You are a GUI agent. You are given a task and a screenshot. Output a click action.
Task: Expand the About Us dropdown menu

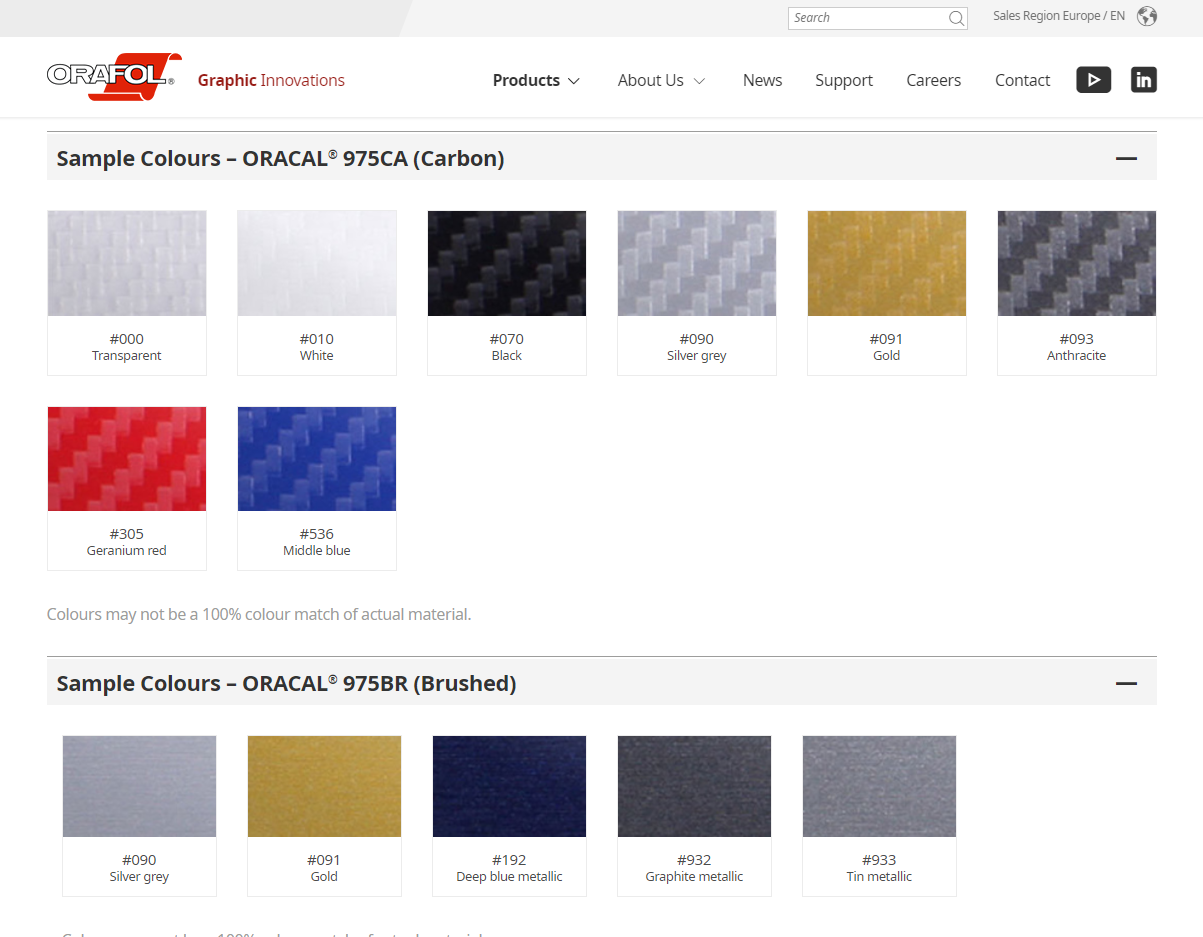click(x=661, y=80)
